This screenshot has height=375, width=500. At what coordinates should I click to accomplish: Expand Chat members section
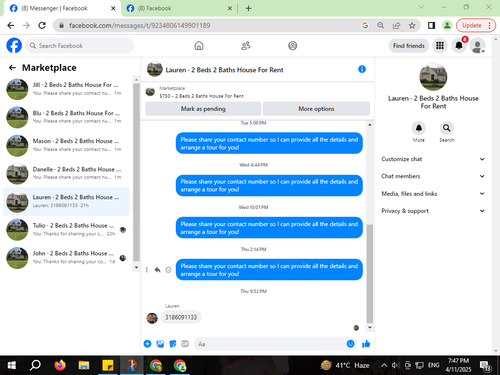click(433, 176)
